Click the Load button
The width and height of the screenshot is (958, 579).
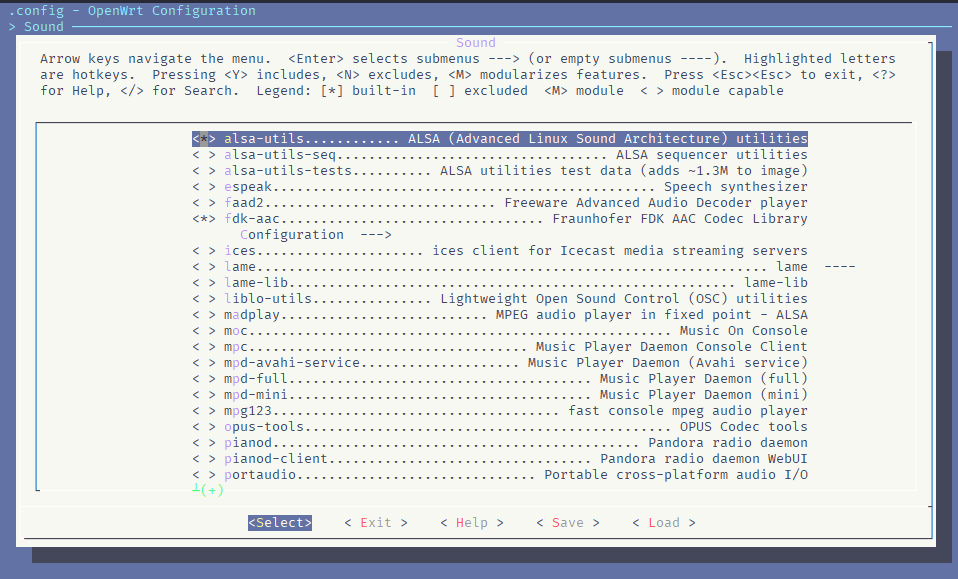(x=663, y=523)
